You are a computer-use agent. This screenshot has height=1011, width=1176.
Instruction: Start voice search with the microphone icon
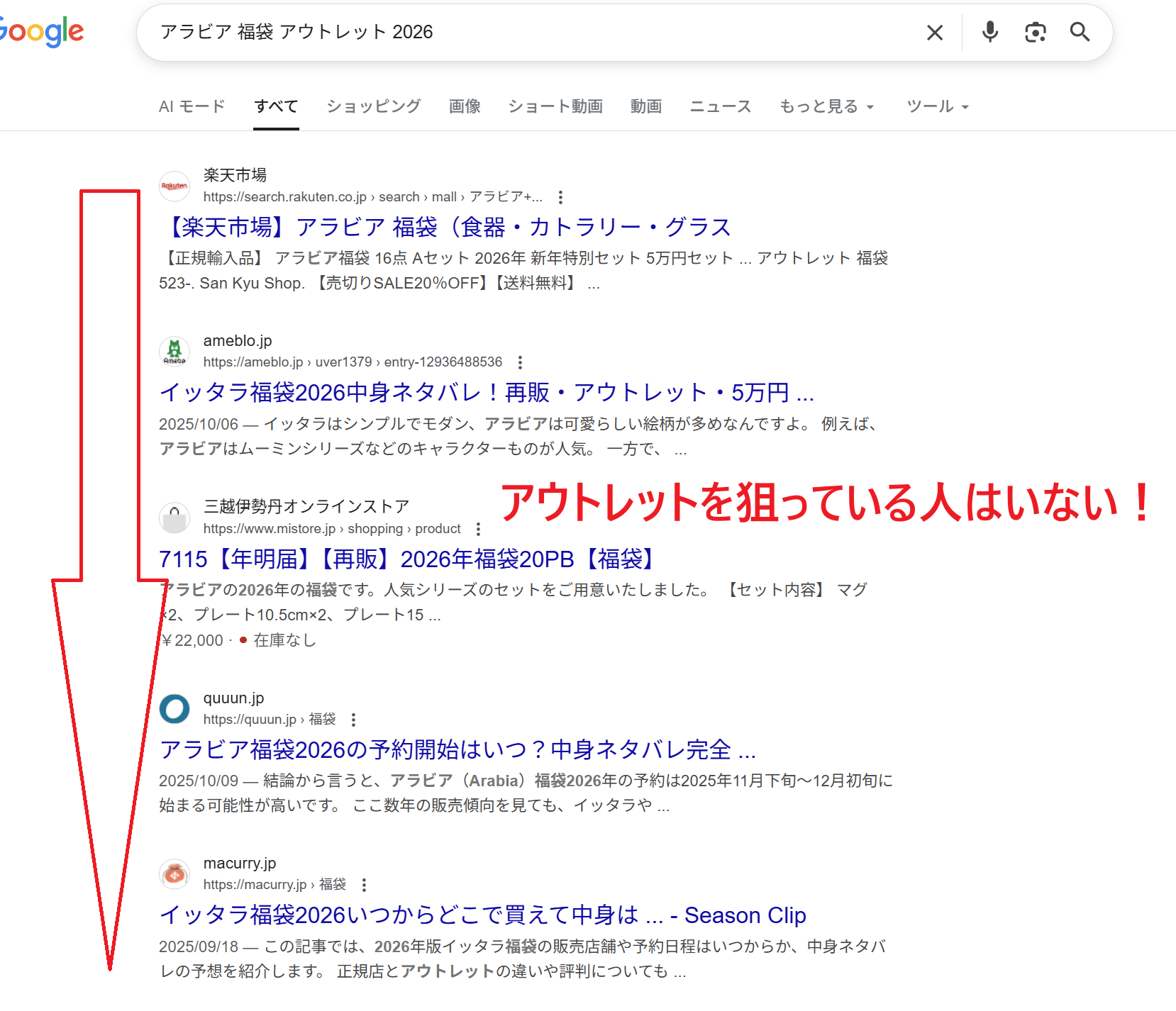pyautogui.click(x=990, y=32)
